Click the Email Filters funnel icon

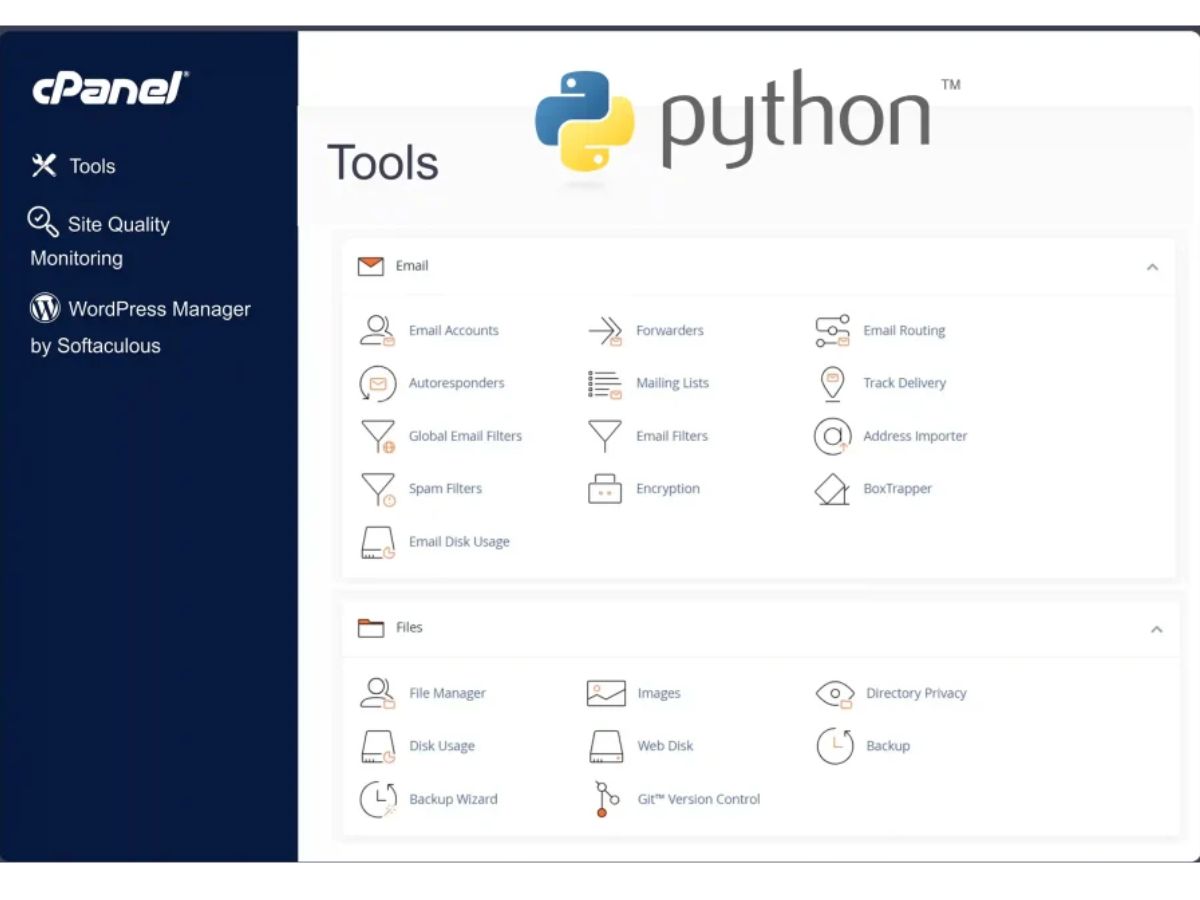point(605,437)
